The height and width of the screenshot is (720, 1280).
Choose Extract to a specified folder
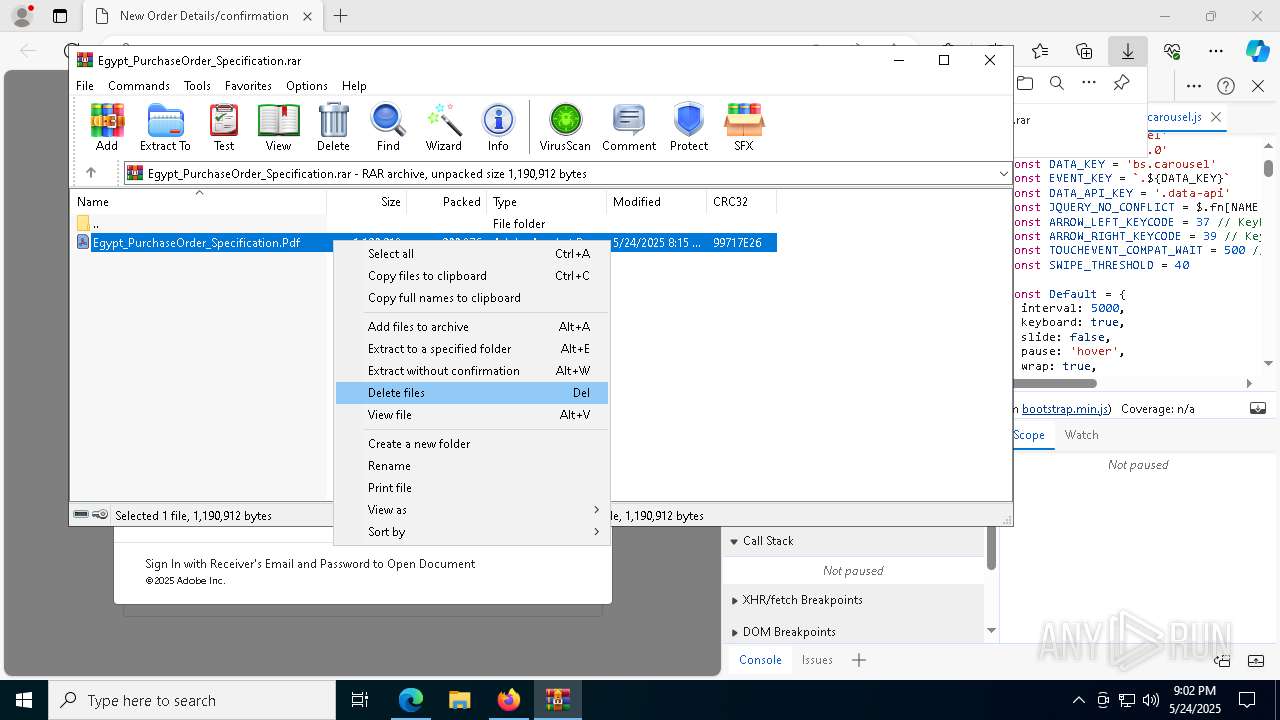coord(472,349)
